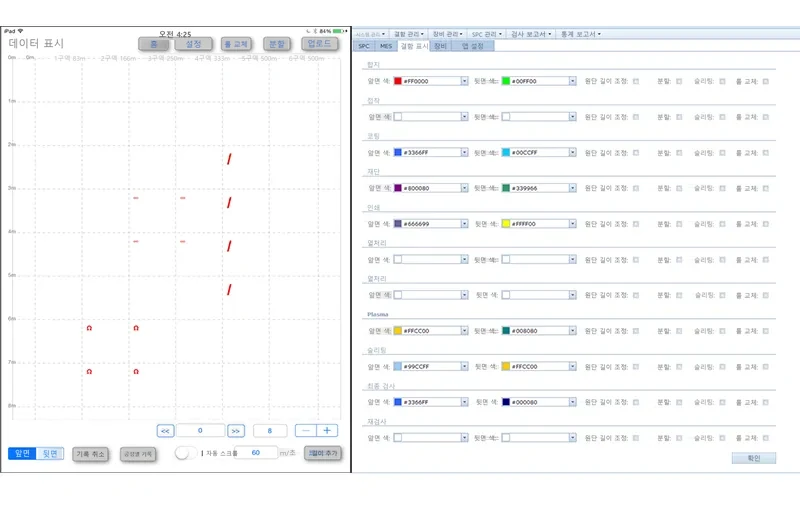Check 원단 길이 조정 in 합지 row
The image size is (800, 510).
(x=636, y=81)
